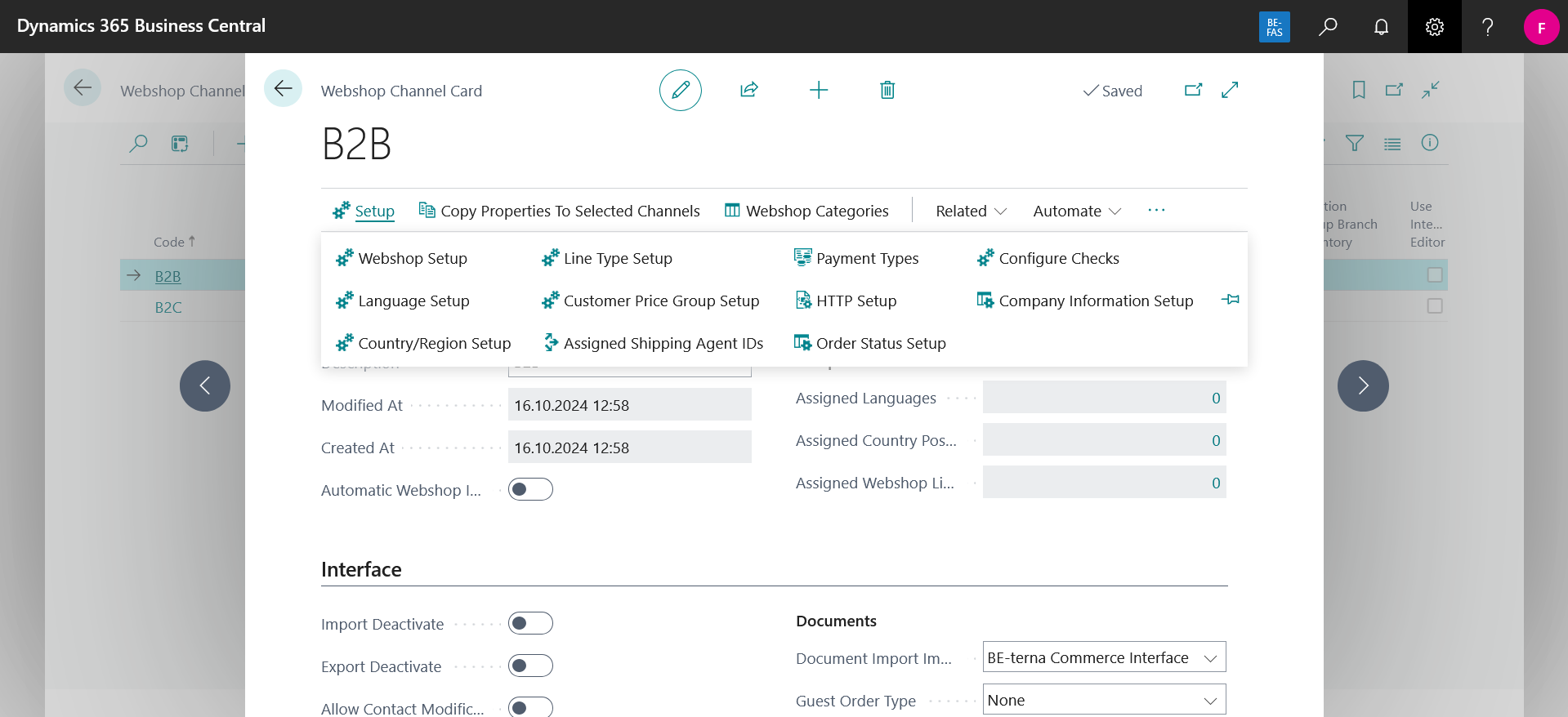Click collapse arrows icon on list page
This screenshot has width=1568, height=717.
(1430, 90)
